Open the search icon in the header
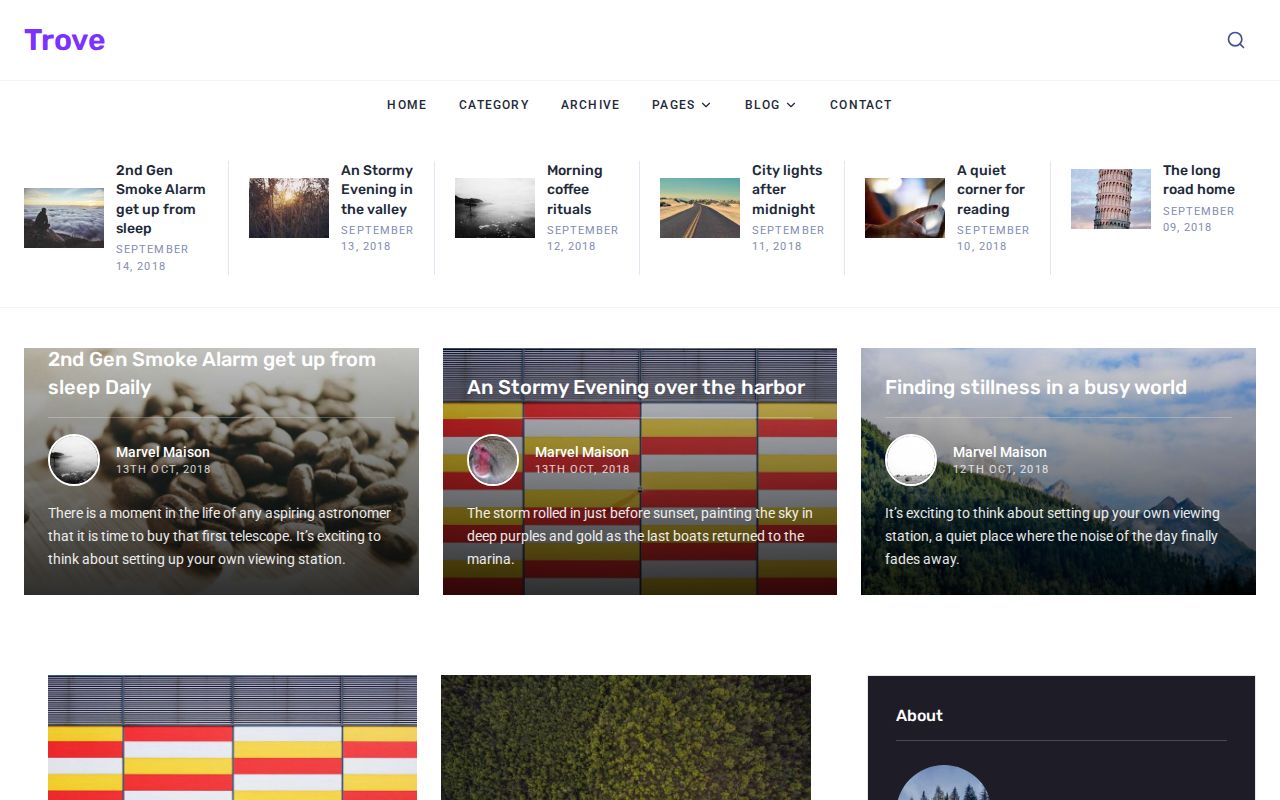The height and width of the screenshot is (800, 1280). [1236, 40]
